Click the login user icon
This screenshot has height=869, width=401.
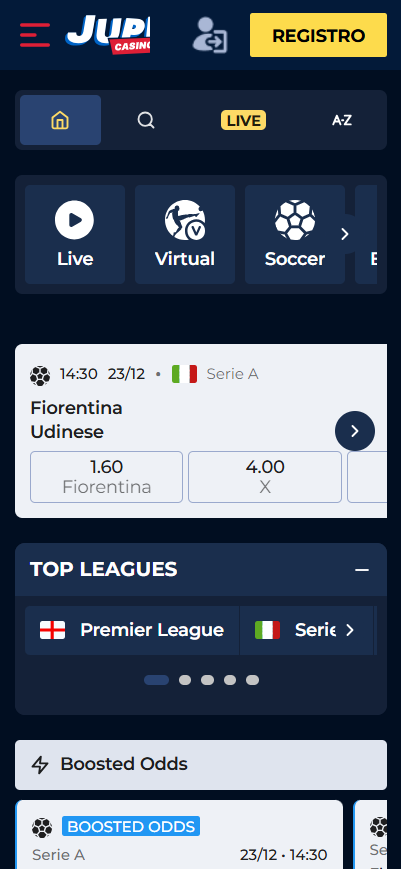pos(210,35)
